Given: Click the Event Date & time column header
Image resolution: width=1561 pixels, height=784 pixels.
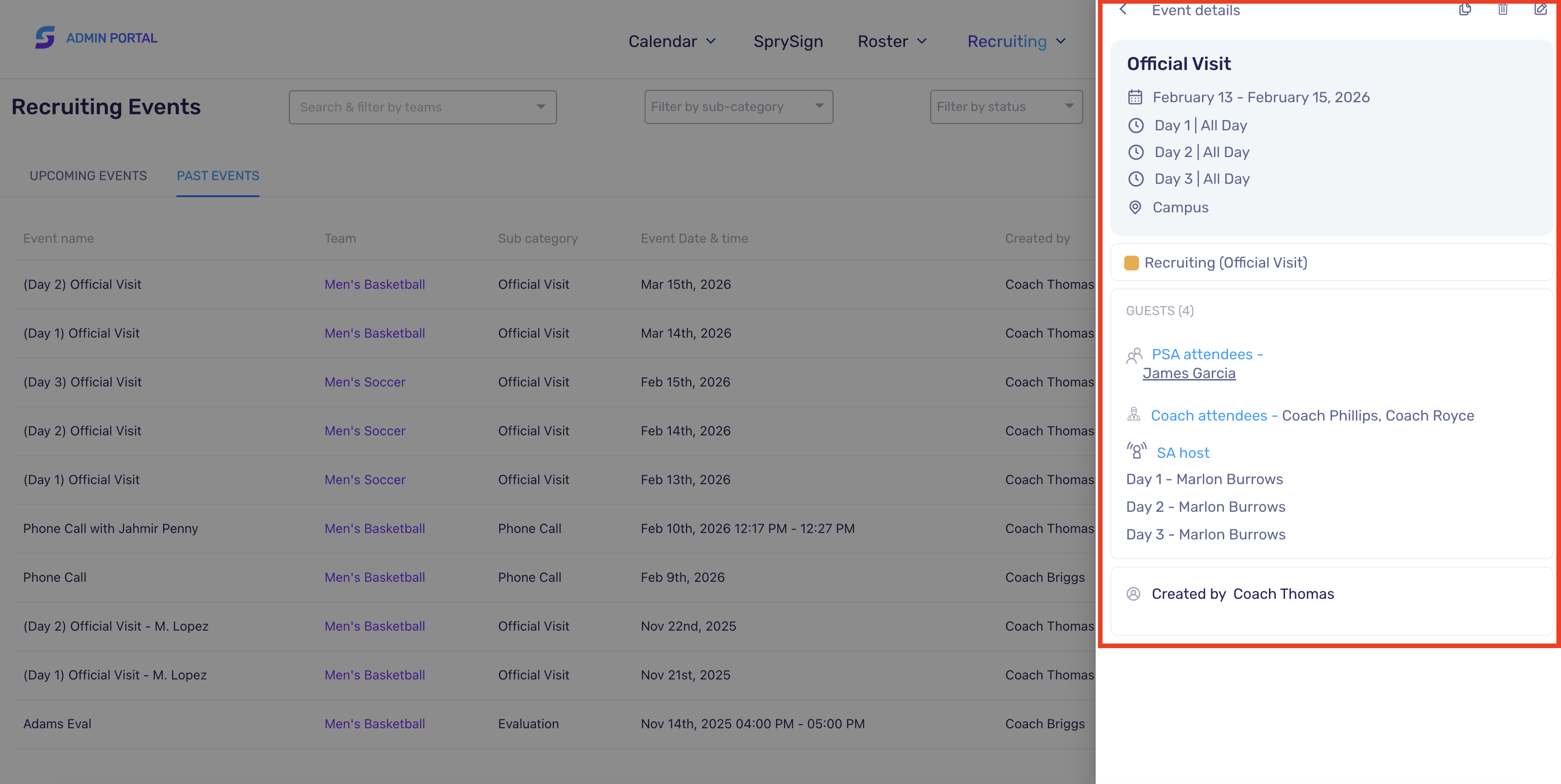Looking at the screenshot, I should 694,238.
